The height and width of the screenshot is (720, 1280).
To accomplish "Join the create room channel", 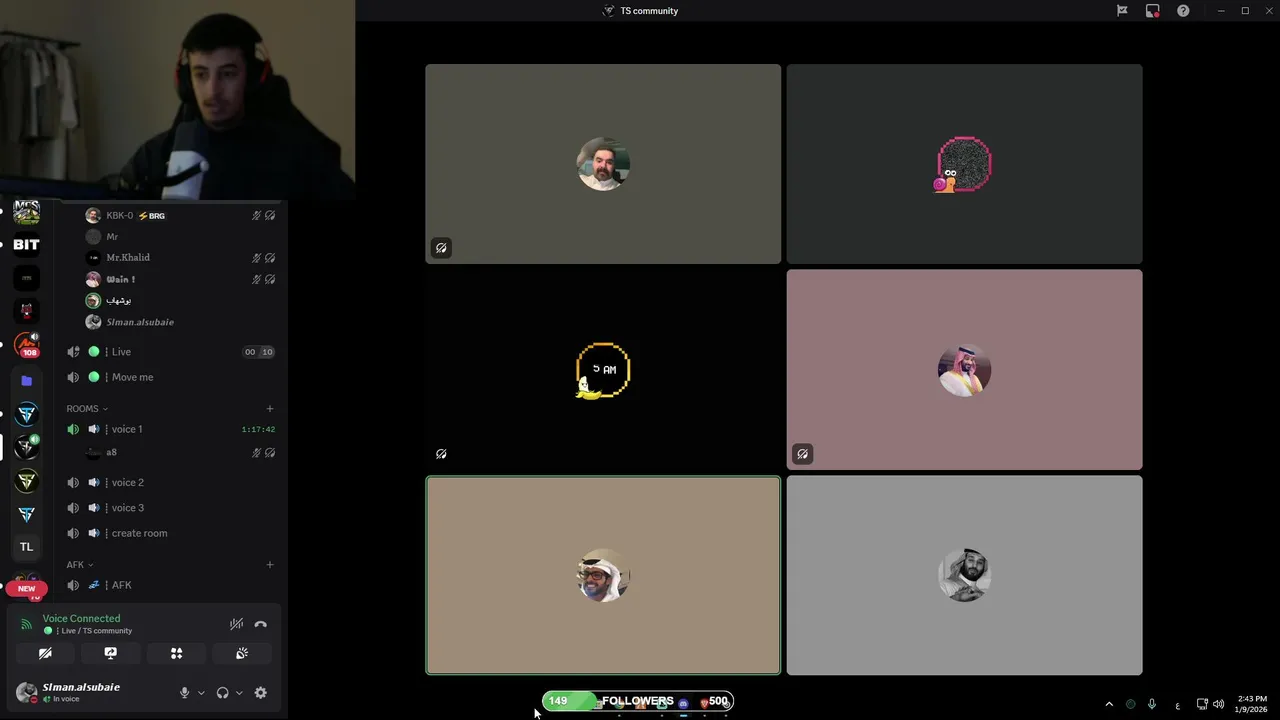I will tap(170, 533).
